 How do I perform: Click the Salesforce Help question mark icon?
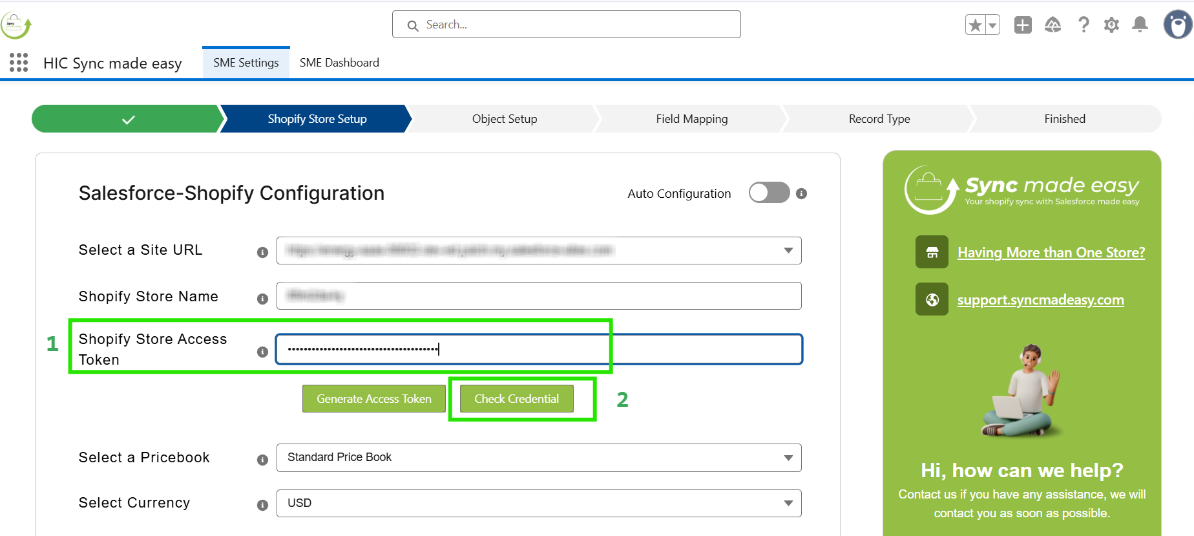(x=1083, y=26)
